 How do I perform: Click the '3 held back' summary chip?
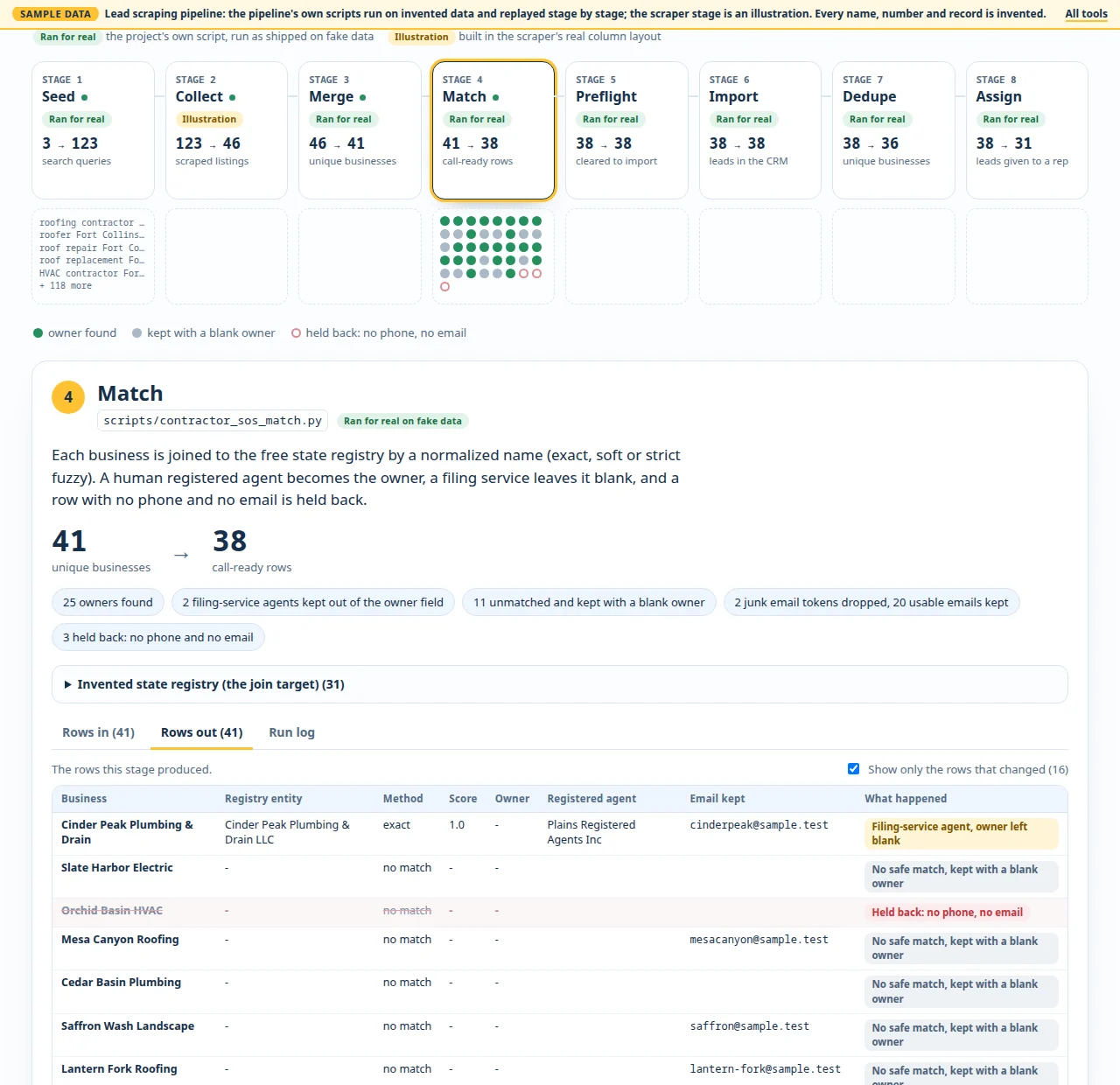pos(158,637)
